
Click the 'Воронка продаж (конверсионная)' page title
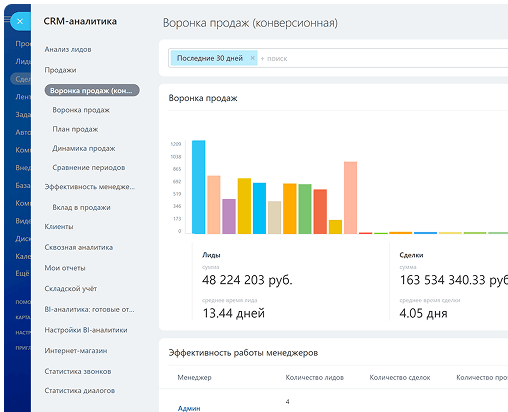pyautogui.click(x=250, y=23)
